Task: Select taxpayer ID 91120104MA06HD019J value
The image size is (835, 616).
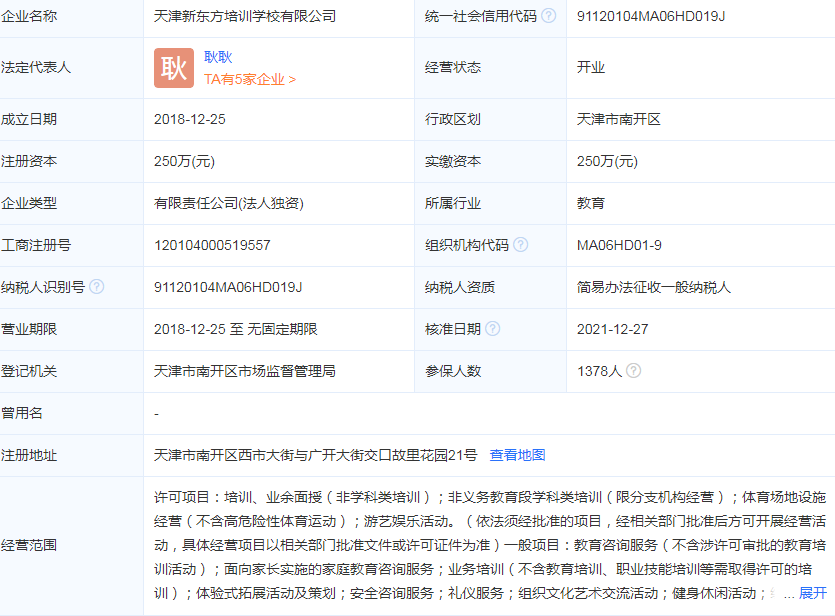Action: pos(228,288)
